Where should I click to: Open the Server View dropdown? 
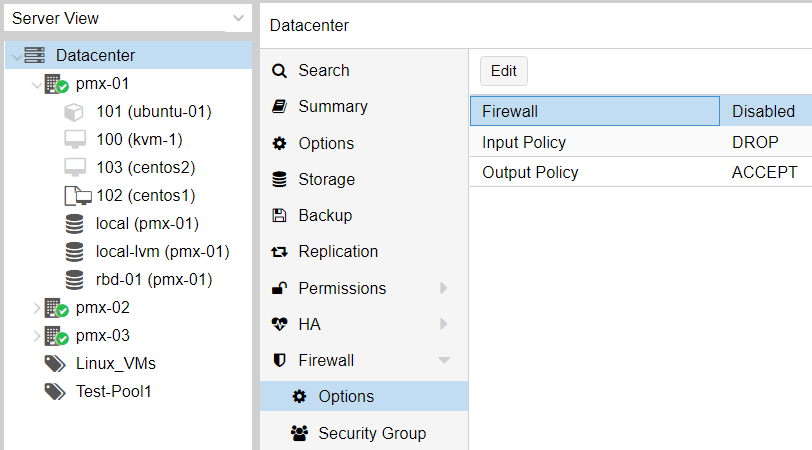tap(238, 18)
